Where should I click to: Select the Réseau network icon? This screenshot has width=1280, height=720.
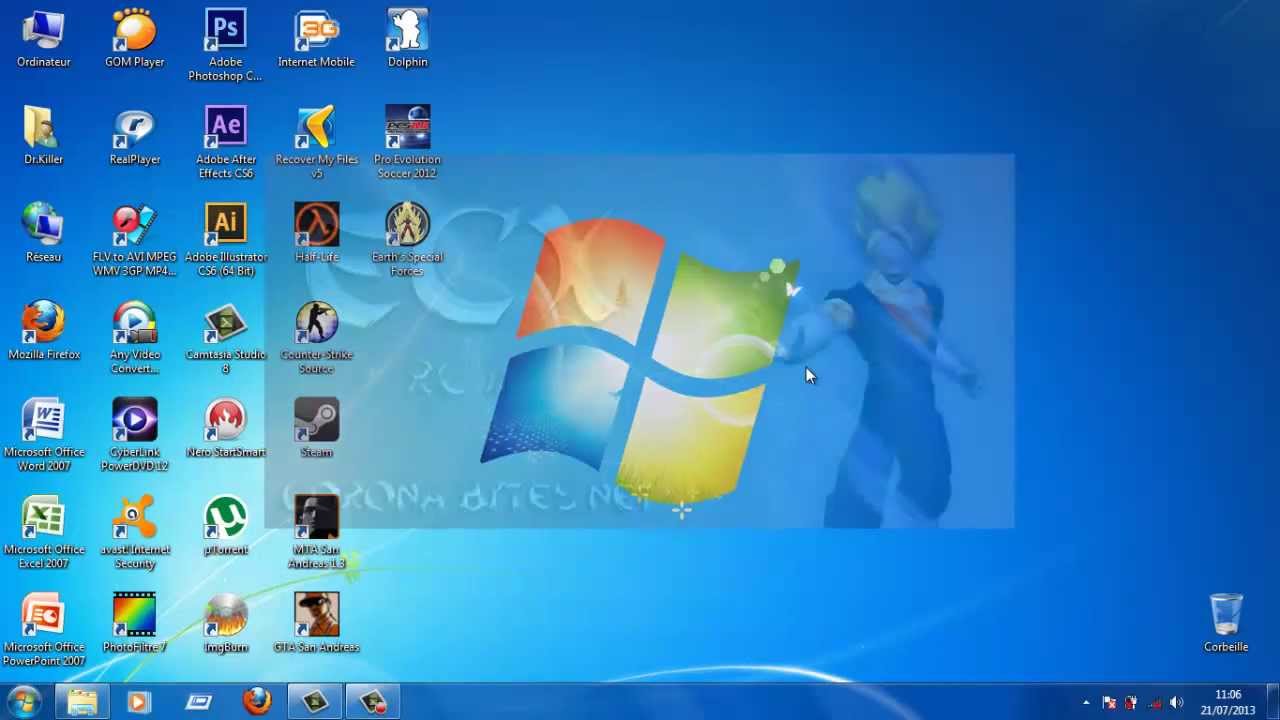point(43,234)
